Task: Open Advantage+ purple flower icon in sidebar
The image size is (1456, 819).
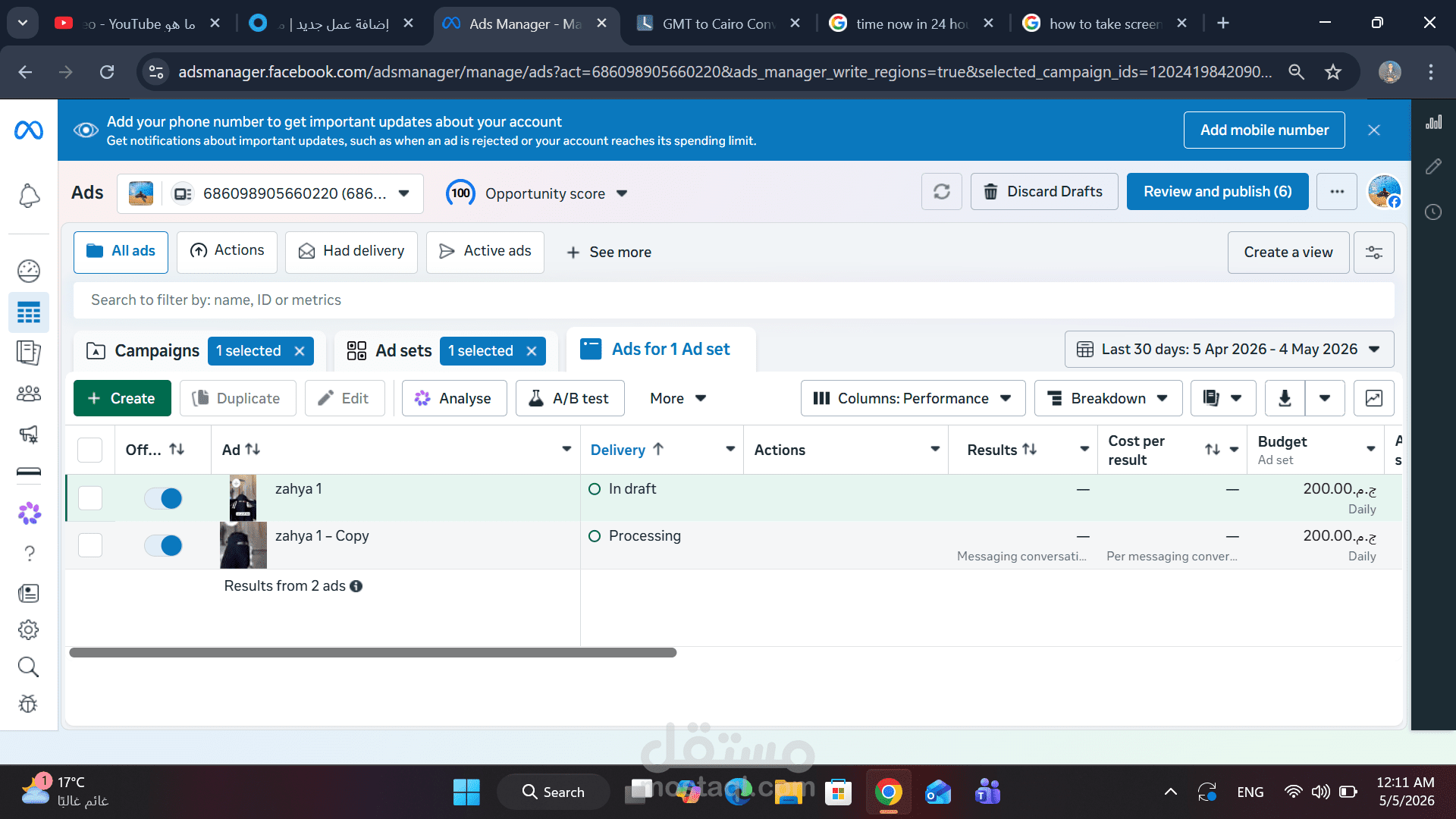Action: [29, 513]
